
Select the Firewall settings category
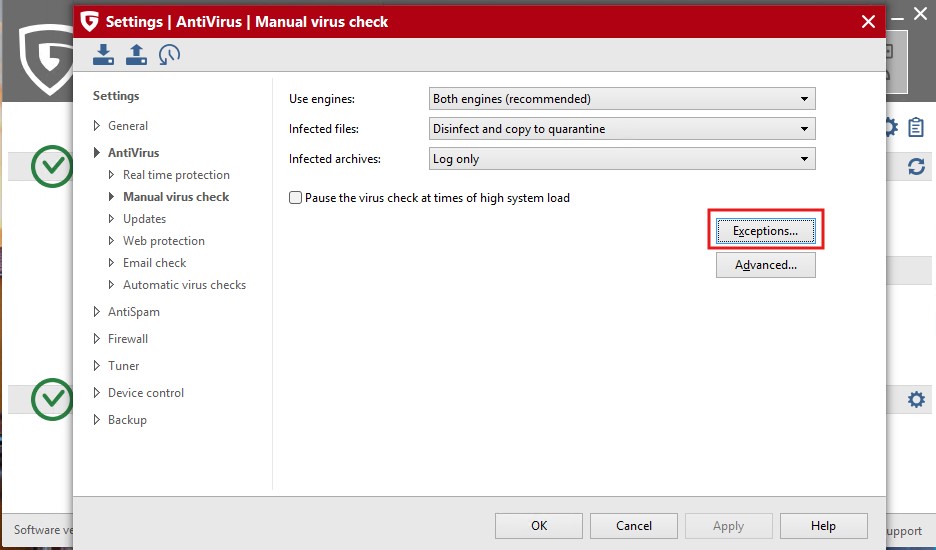coord(128,339)
